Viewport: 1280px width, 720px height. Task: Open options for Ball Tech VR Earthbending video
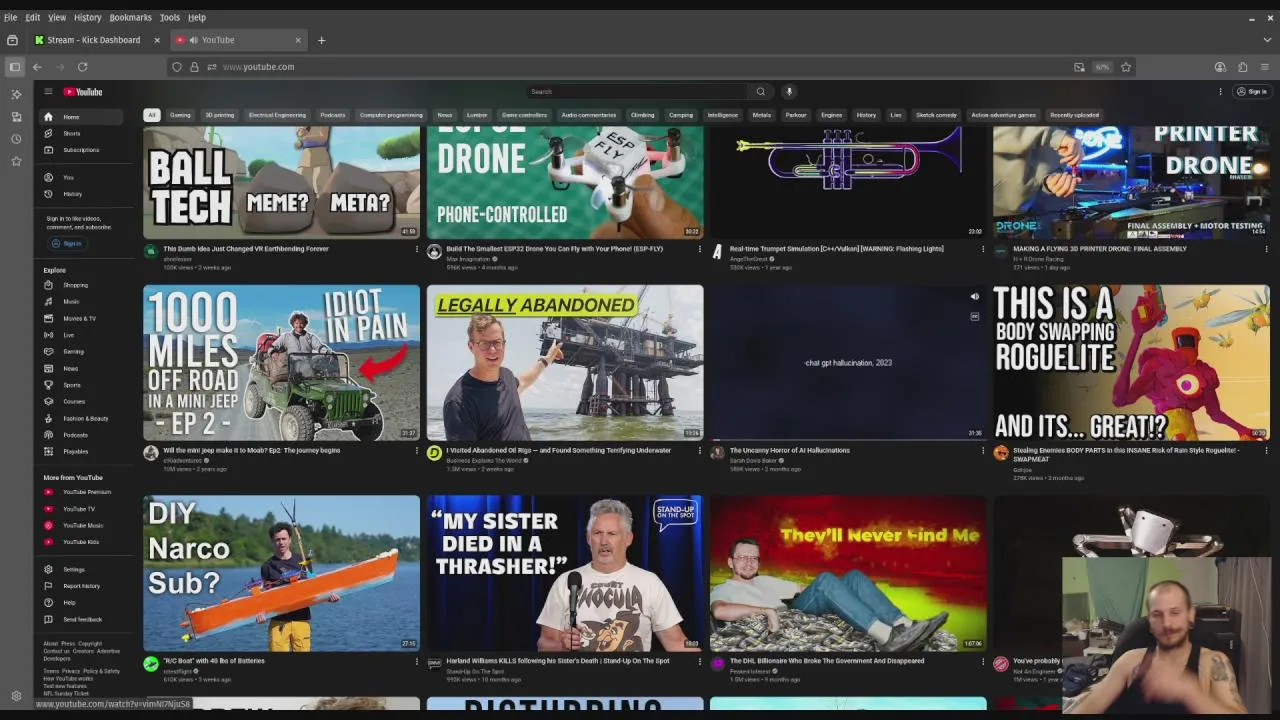pos(417,249)
